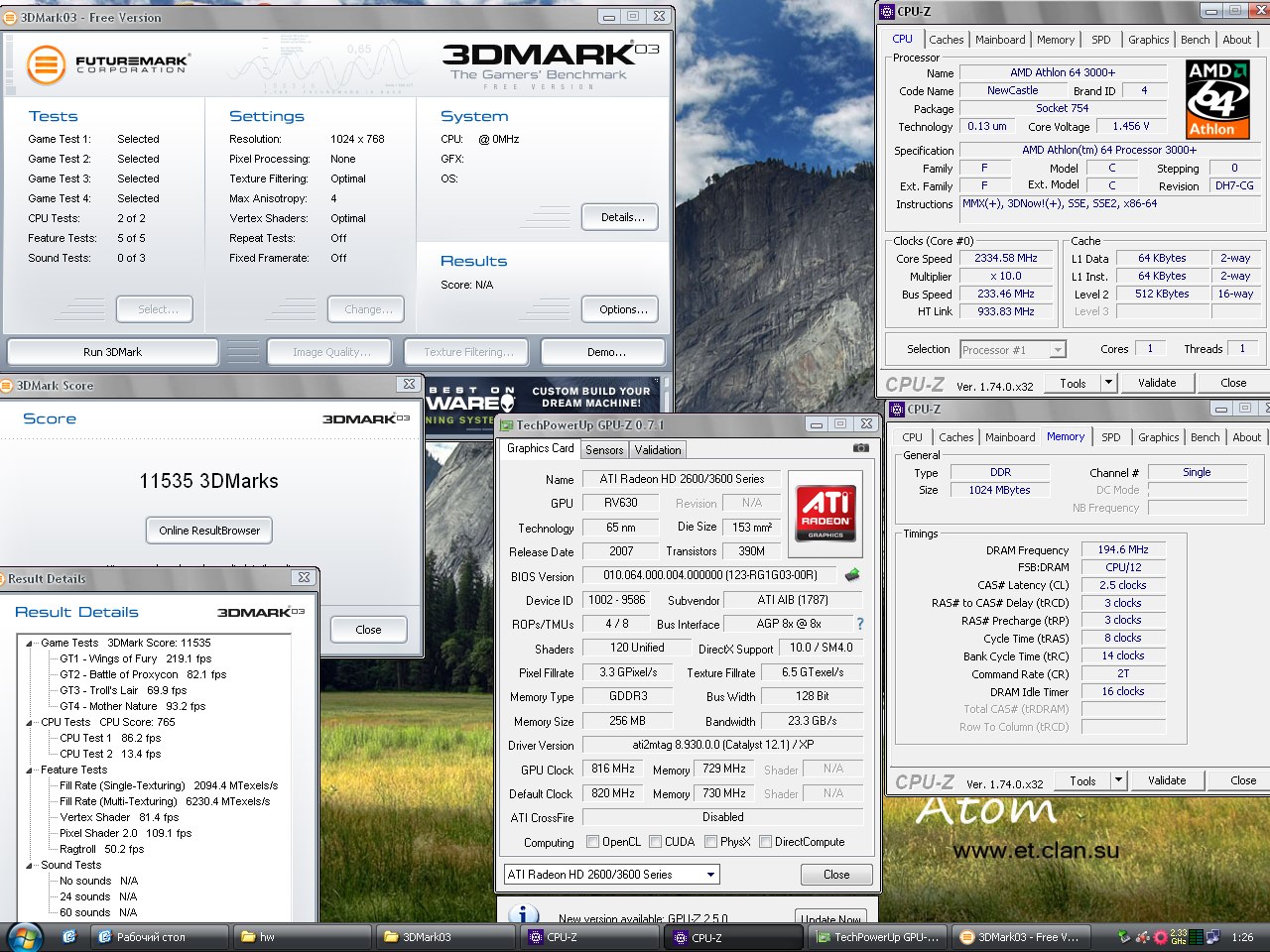Screen dimensions: 1270x952
Task: Click the Details... button in System
Action: tap(622, 217)
